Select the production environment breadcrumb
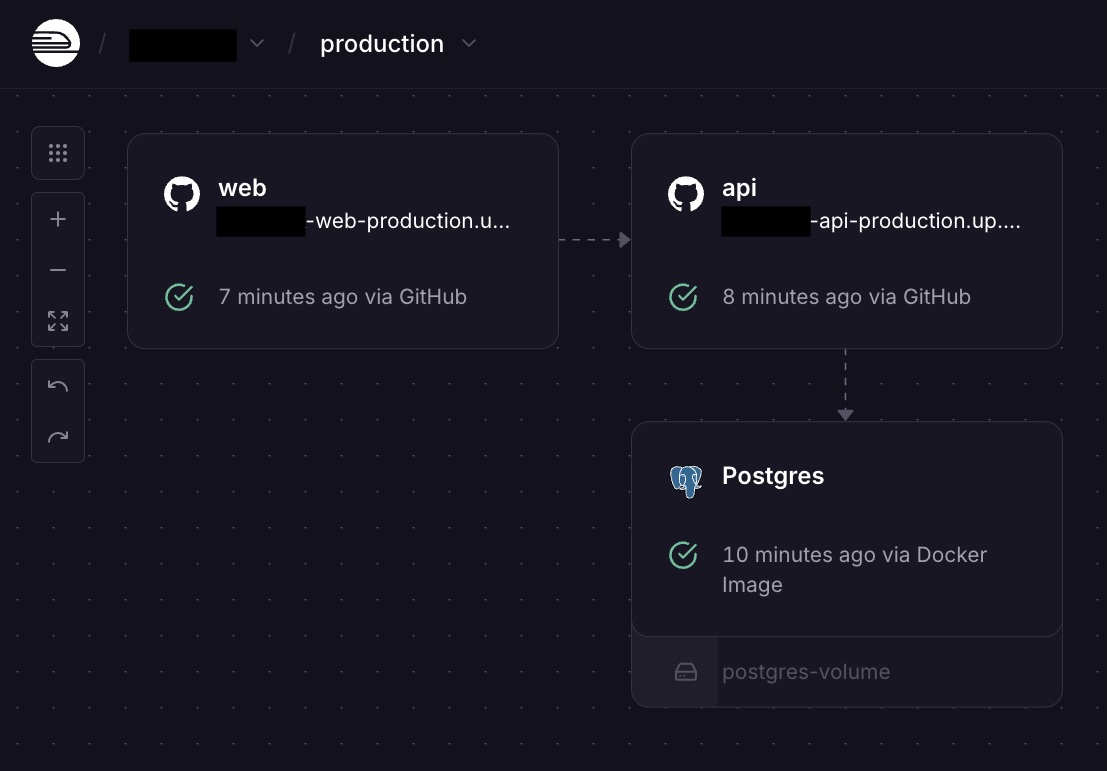 click(x=382, y=44)
